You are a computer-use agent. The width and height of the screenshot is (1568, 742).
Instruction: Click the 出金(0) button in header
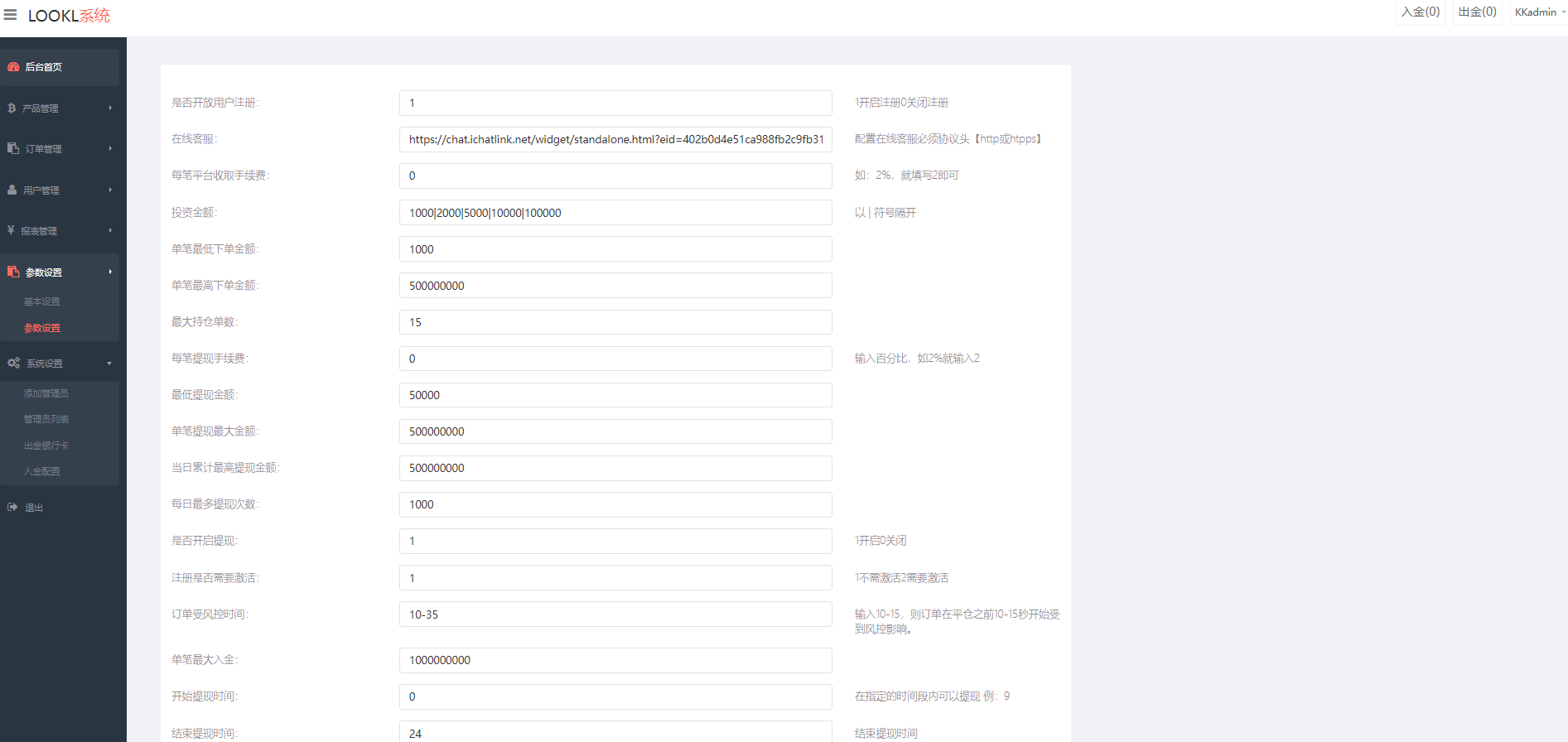(x=1477, y=12)
